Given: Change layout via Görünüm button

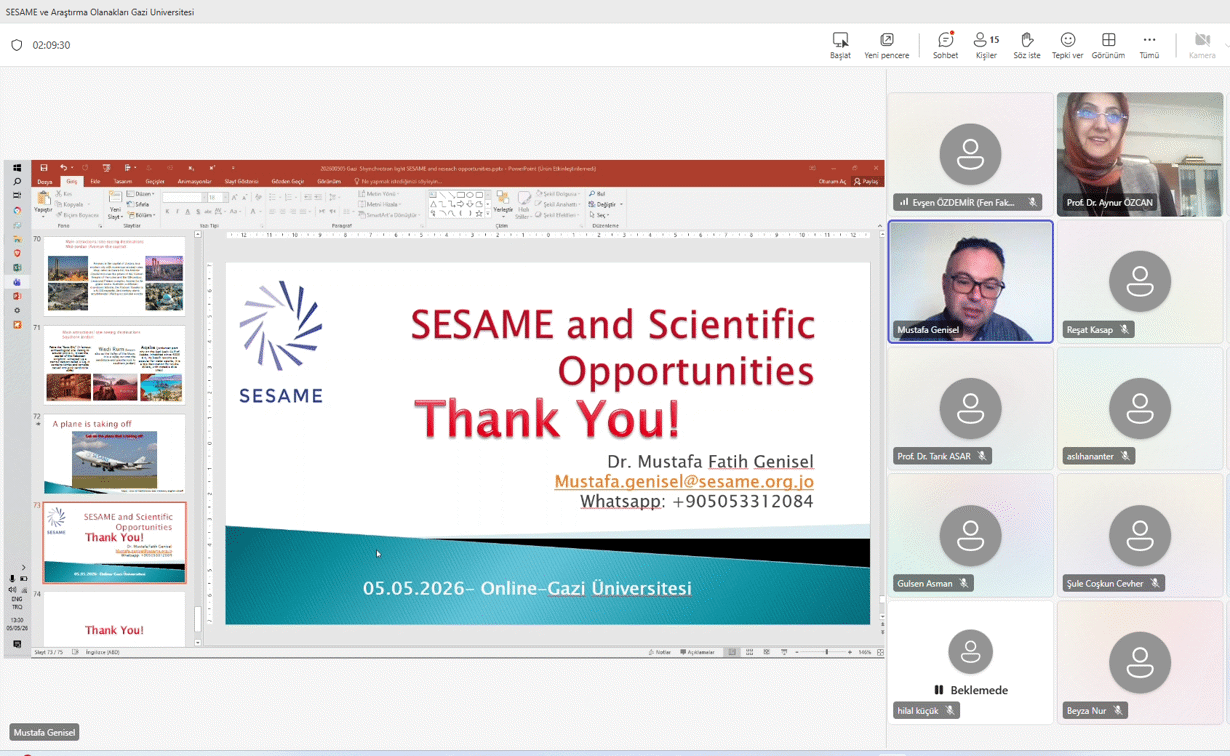Looking at the screenshot, I should point(1108,45).
